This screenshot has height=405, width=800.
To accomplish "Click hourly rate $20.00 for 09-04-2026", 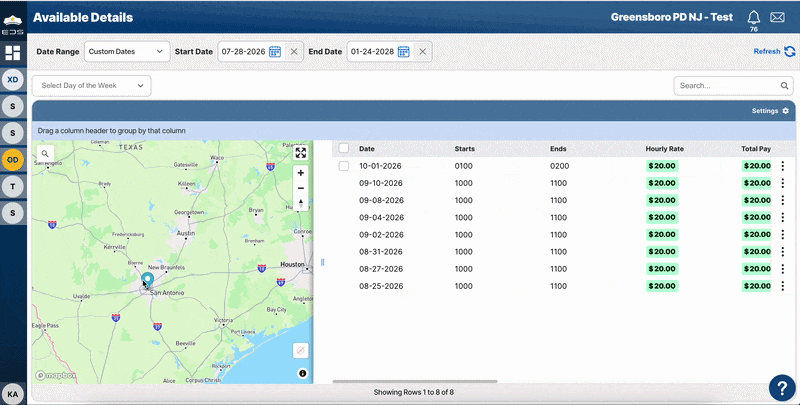I will (662, 217).
